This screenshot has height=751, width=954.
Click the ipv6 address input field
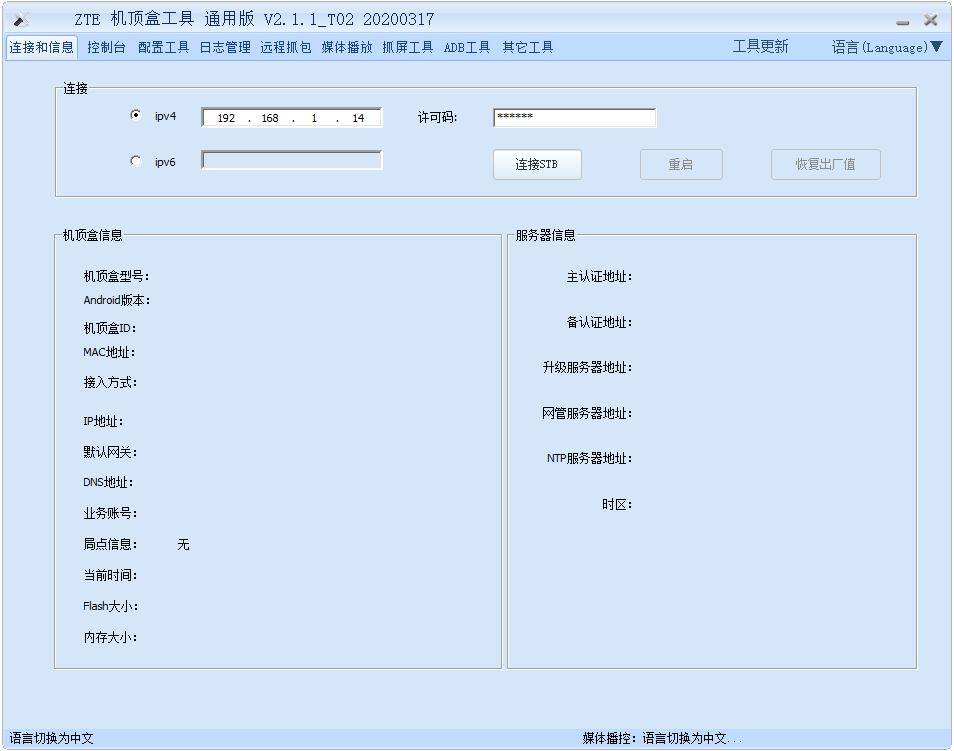(292, 161)
